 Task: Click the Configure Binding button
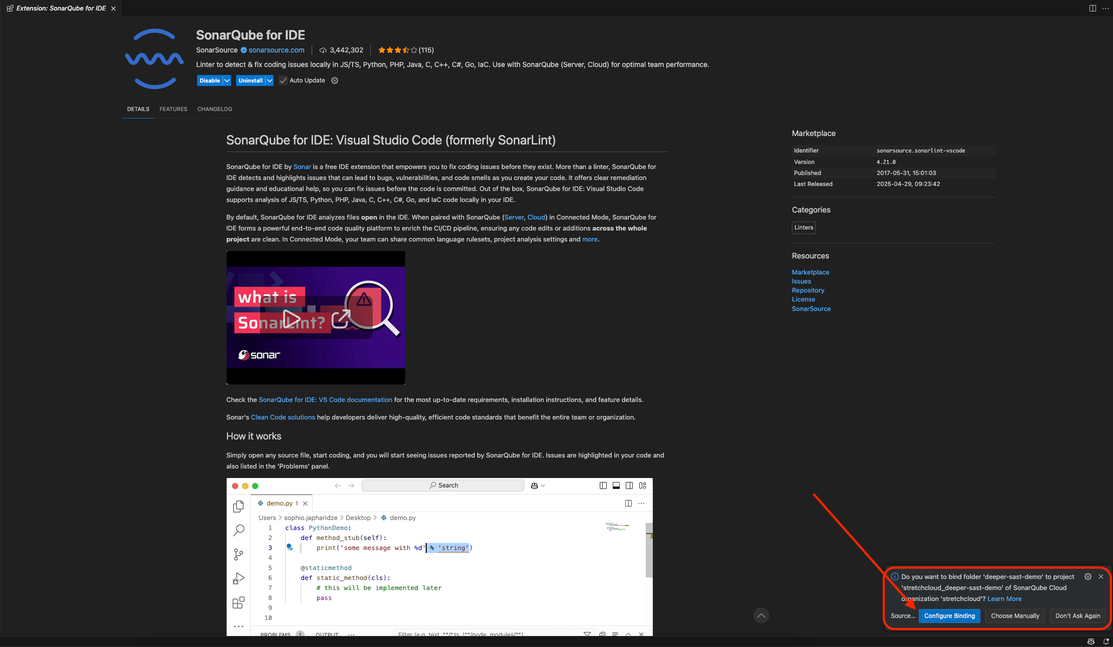950,615
